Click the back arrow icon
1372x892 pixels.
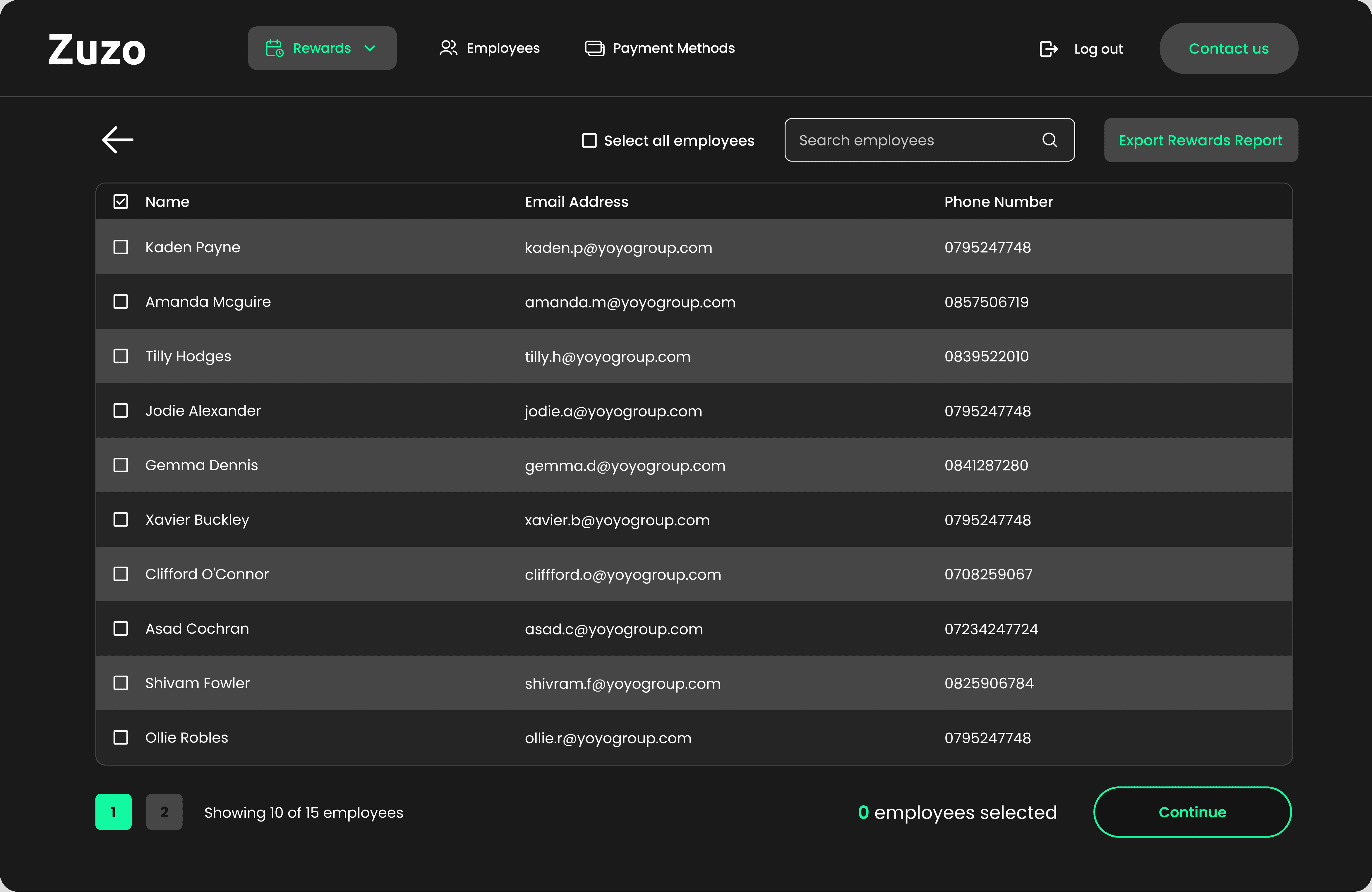point(118,140)
